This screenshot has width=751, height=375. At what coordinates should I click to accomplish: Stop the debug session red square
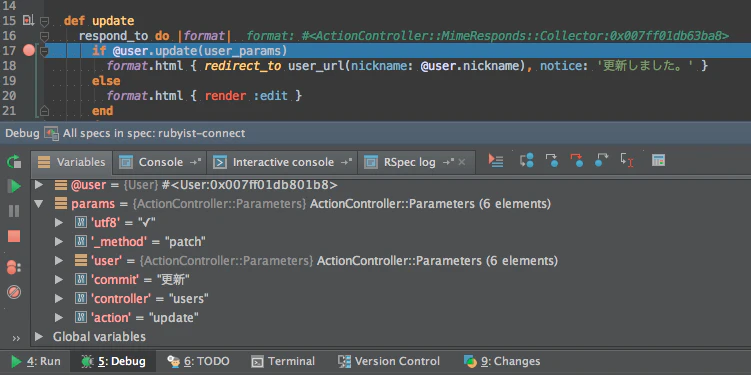pos(14,236)
